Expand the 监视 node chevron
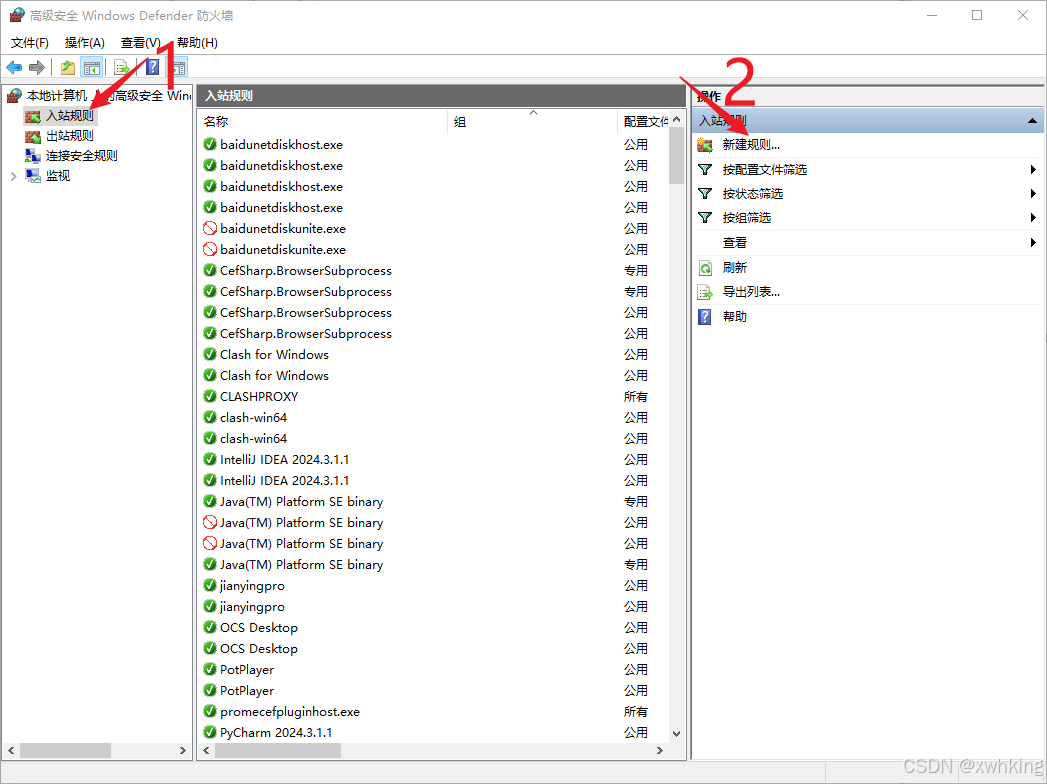Viewport: 1047px width, 784px height. tap(13, 176)
